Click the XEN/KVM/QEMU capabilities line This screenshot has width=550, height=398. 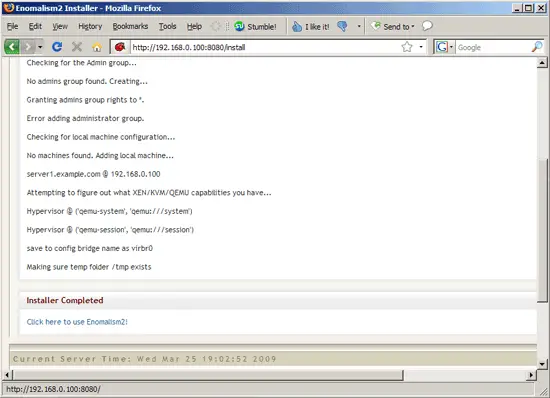[x=149, y=193]
